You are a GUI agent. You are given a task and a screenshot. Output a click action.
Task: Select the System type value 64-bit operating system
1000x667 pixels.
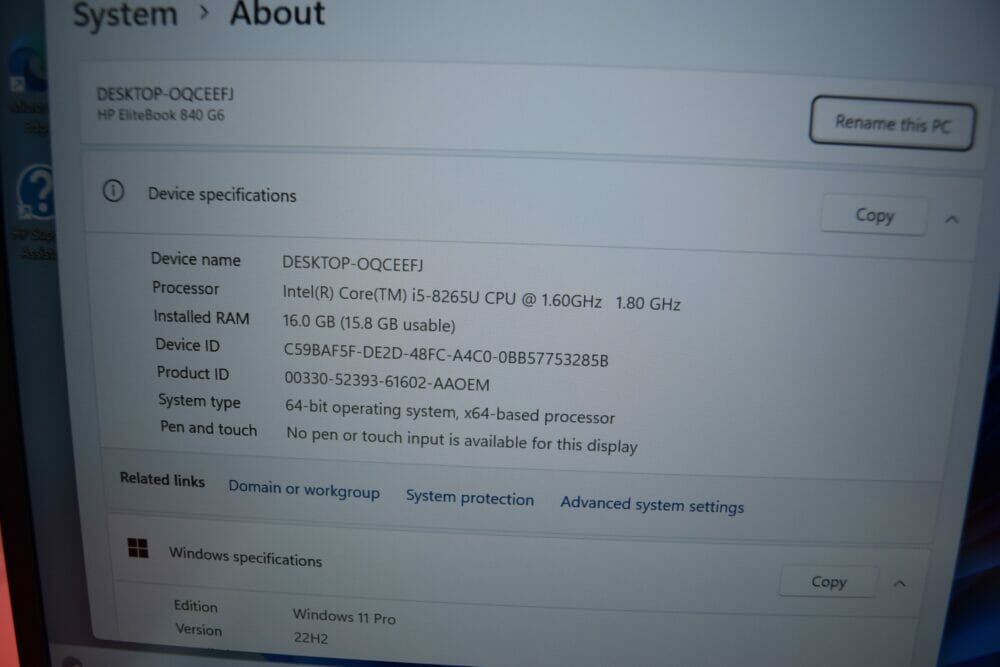pos(450,412)
